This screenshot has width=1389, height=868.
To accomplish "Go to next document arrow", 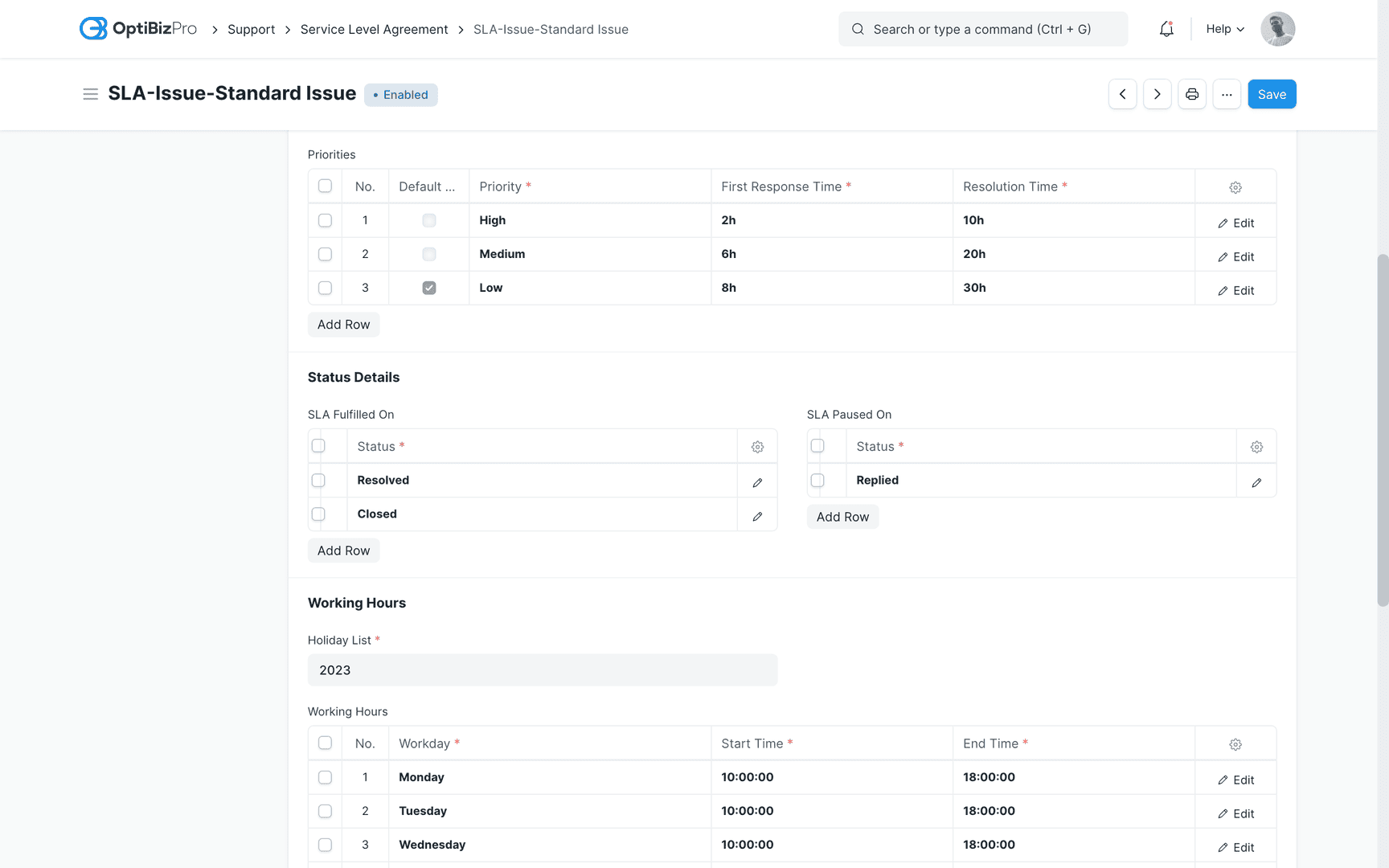I will [x=1157, y=94].
